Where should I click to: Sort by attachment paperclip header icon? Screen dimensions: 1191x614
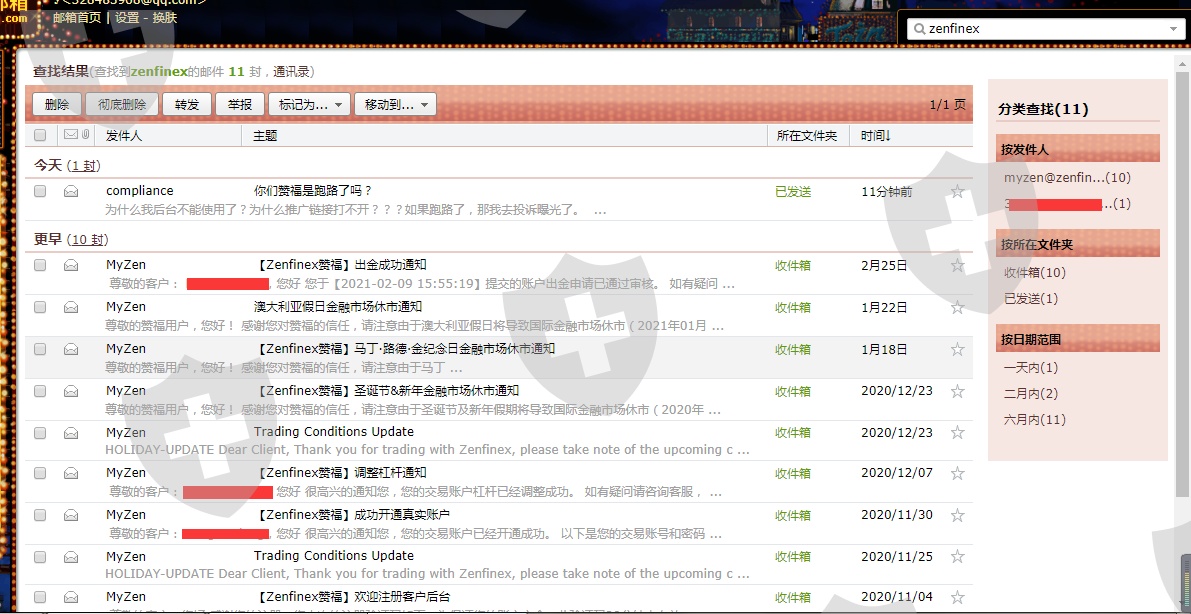point(85,135)
